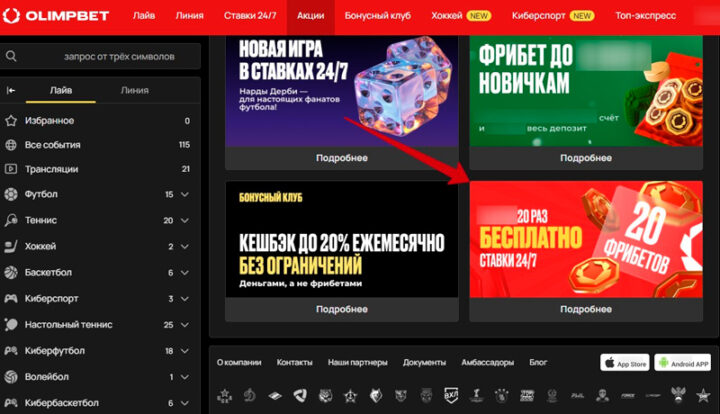The width and height of the screenshot is (720, 414).
Task: Click the Теннис racket icon
Action: pos(11,220)
